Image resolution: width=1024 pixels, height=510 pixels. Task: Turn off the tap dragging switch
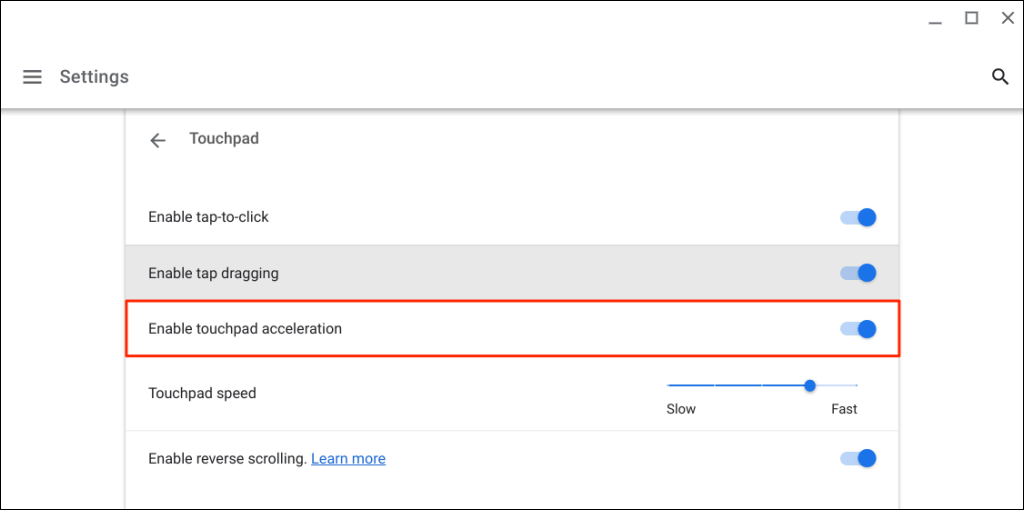859,273
